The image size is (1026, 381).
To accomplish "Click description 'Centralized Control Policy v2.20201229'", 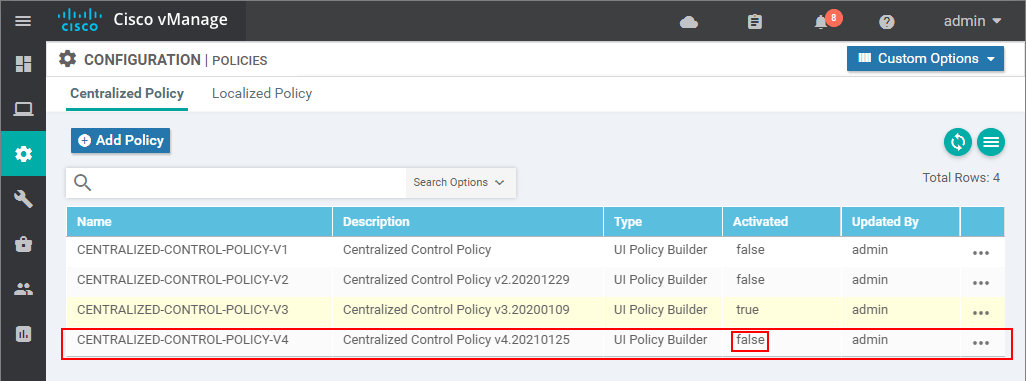I will pyautogui.click(x=456, y=280).
